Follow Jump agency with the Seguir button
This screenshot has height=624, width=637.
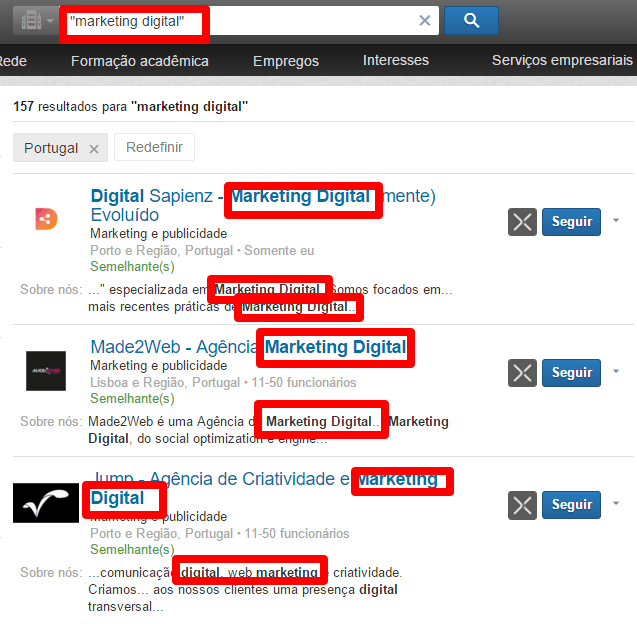pos(571,505)
